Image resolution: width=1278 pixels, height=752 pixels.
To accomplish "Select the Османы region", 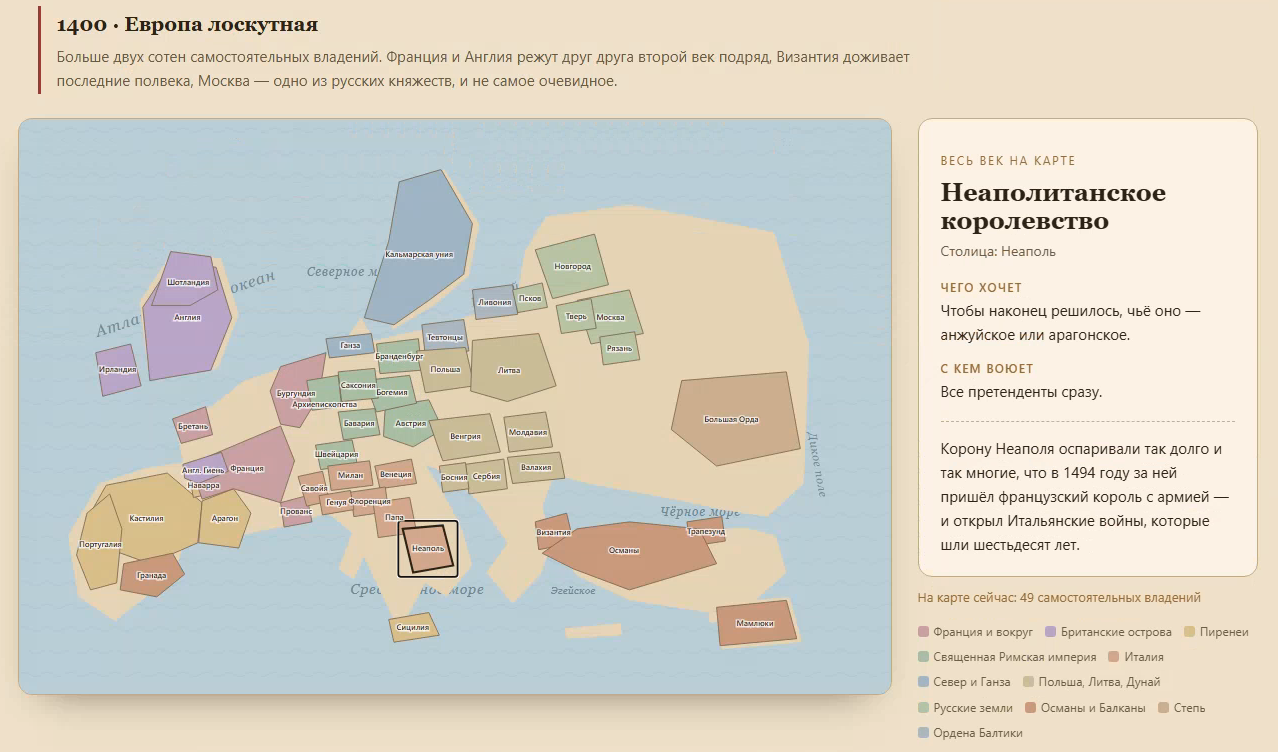I will [x=627, y=554].
